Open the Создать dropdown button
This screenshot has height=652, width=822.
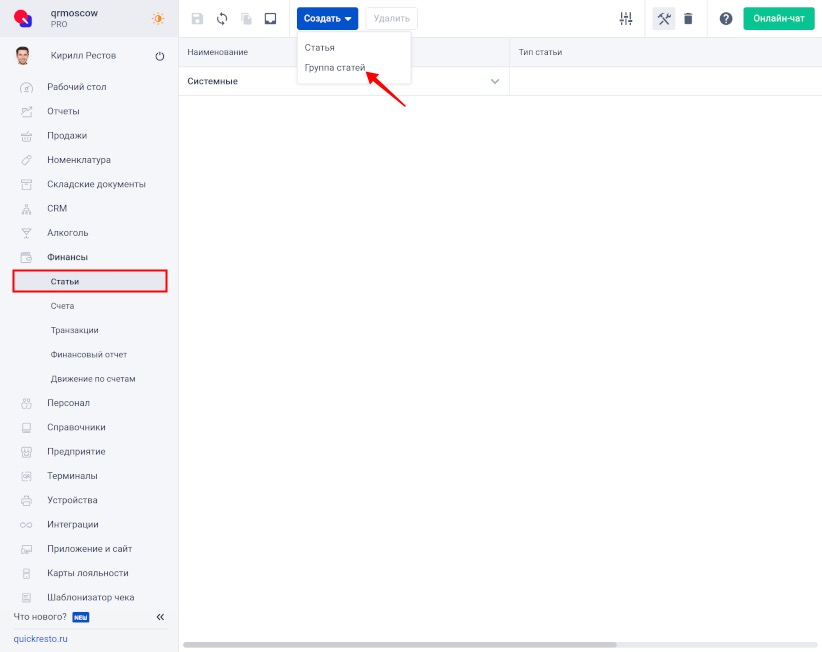coord(327,18)
